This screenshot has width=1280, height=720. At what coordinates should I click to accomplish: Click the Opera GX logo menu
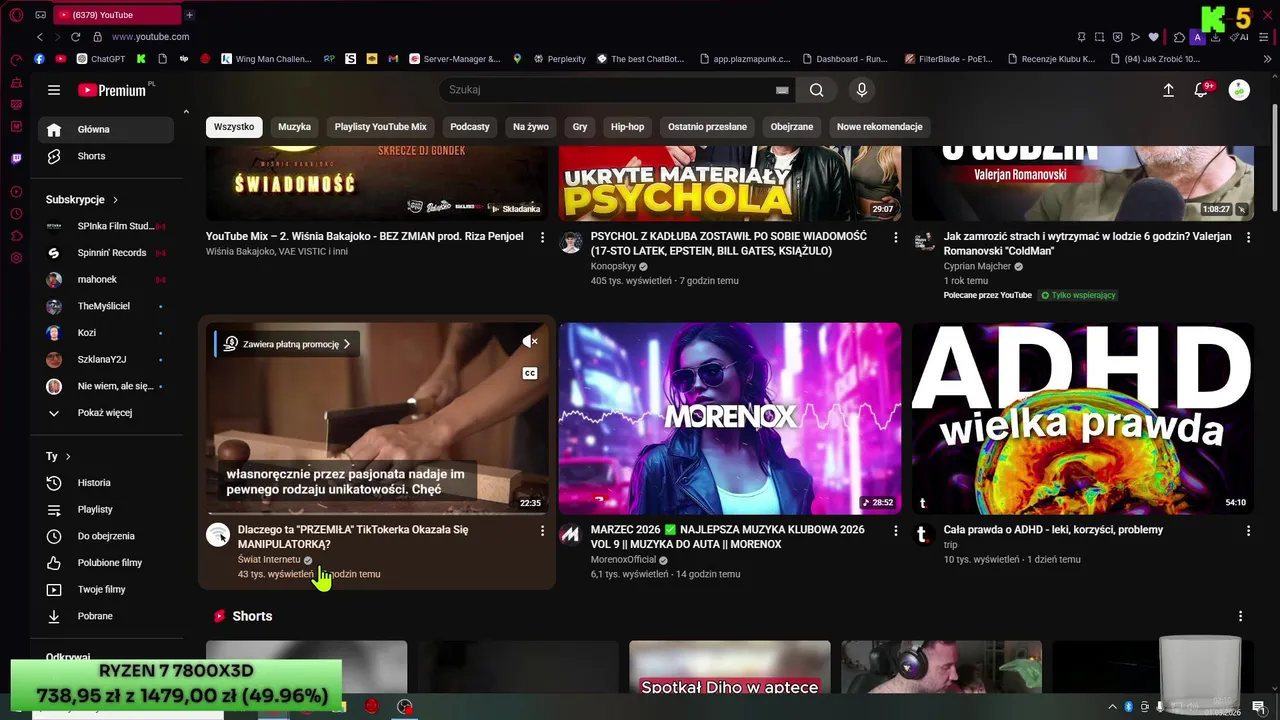pos(16,15)
